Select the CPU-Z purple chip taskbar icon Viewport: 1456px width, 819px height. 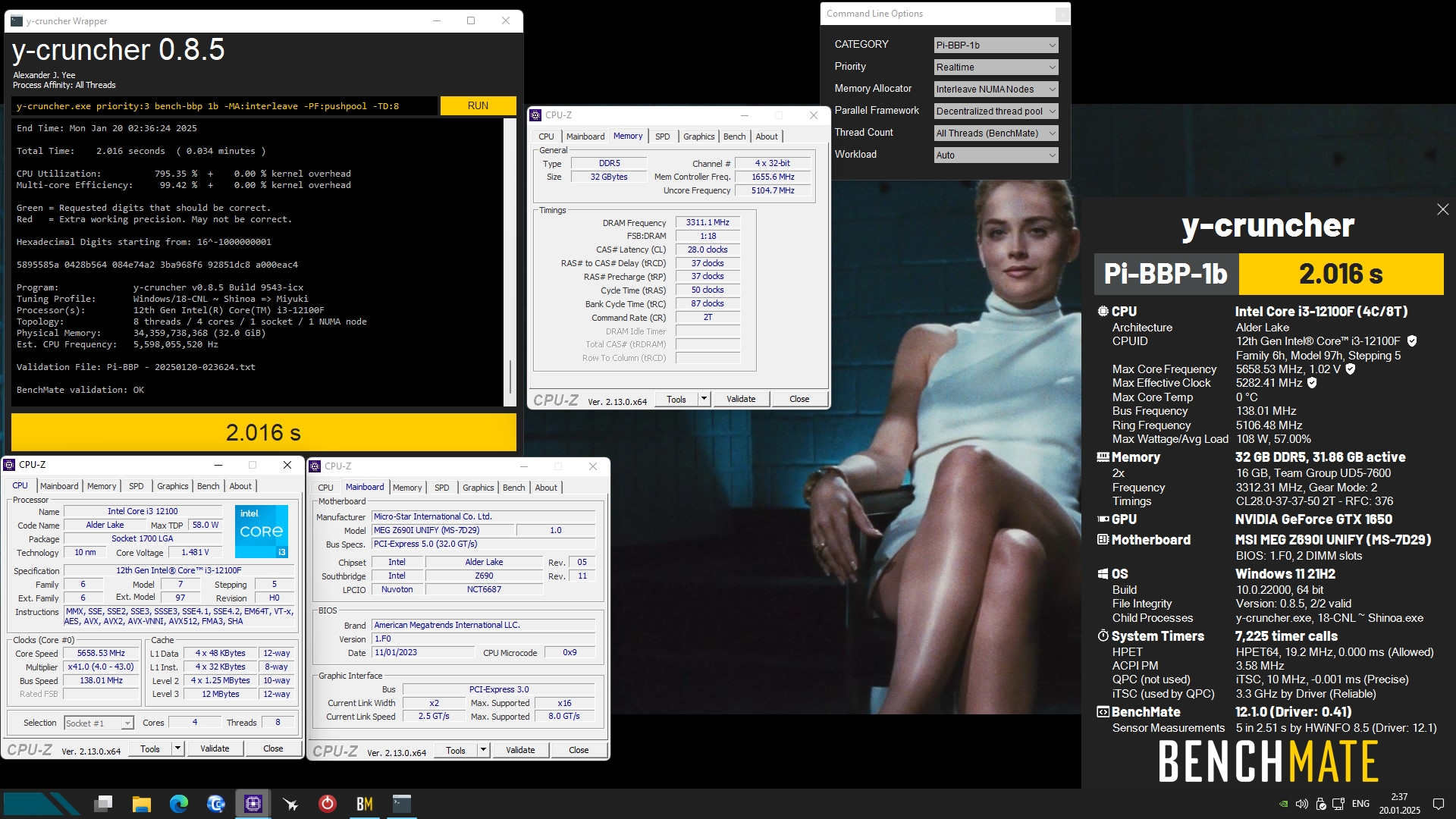pyautogui.click(x=253, y=803)
